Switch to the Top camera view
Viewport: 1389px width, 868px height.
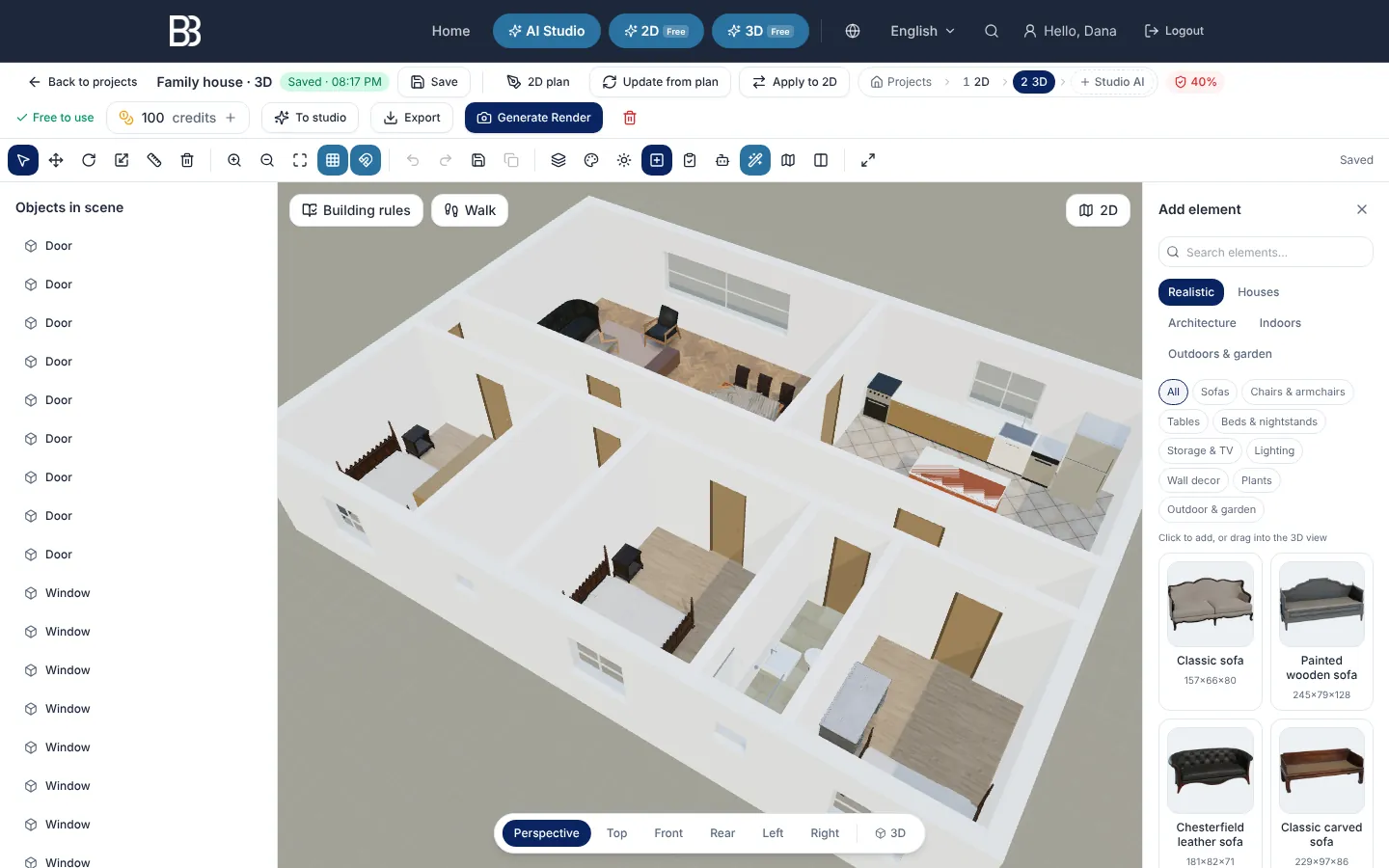click(617, 833)
